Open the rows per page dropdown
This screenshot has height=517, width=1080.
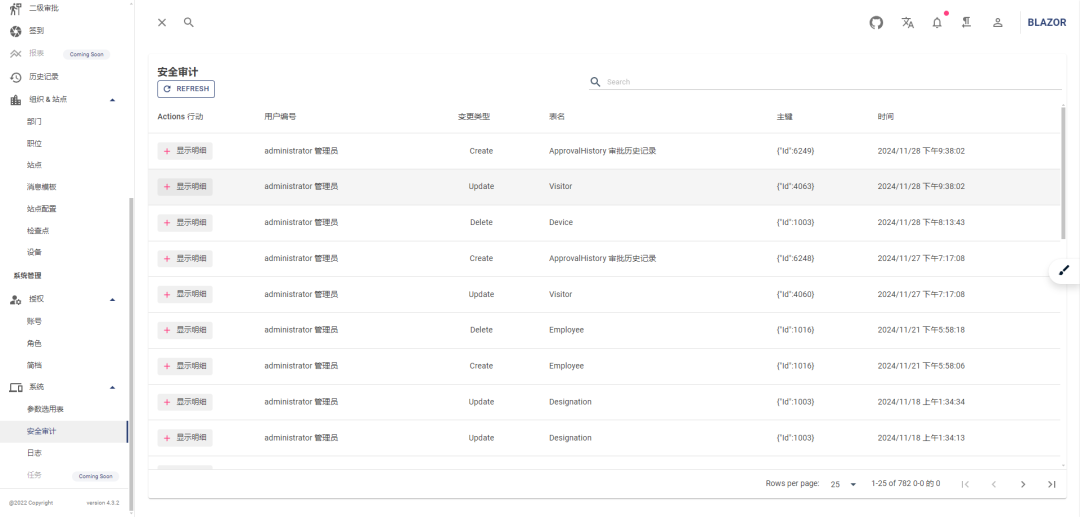(x=843, y=484)
